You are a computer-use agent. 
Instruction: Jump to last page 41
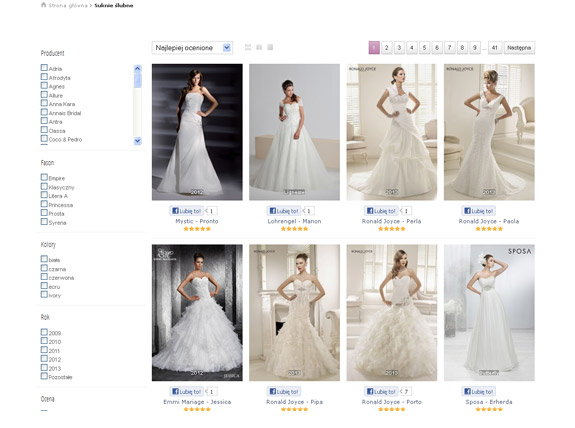coord(495,48)
